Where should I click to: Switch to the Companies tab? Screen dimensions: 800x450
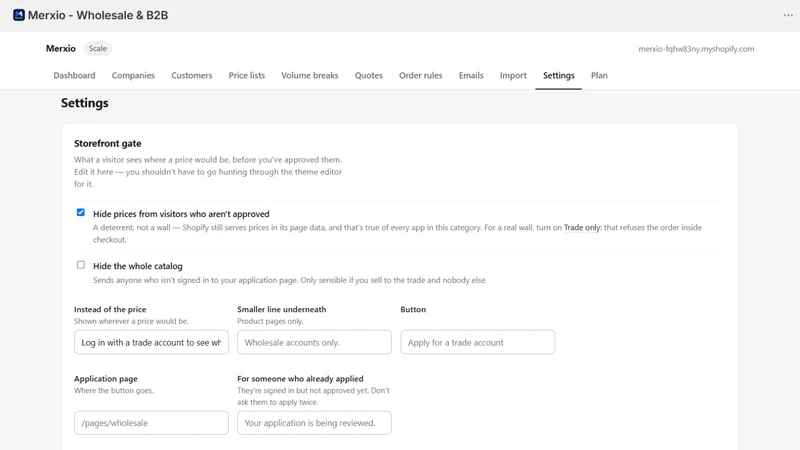133,76
